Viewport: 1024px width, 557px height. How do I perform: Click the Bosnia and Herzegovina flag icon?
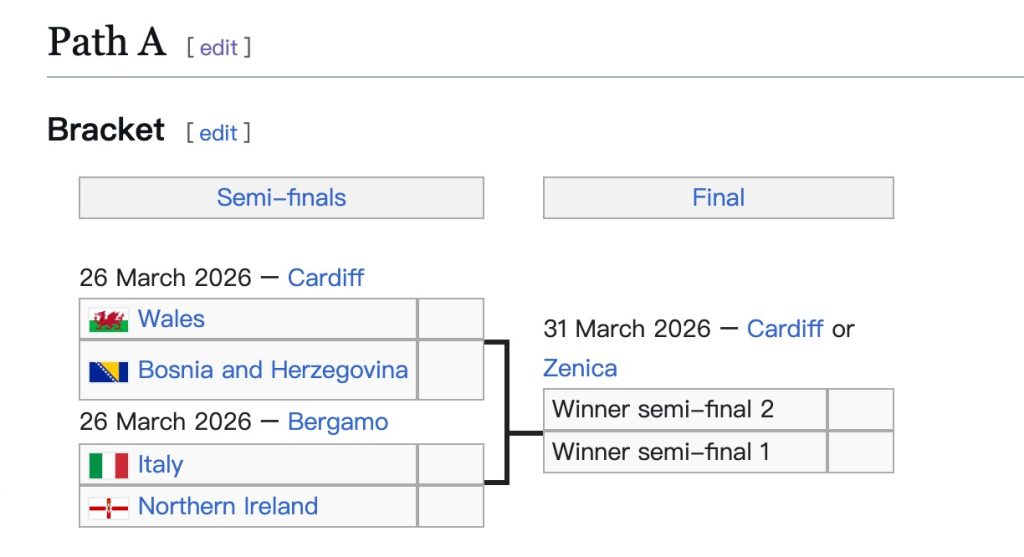[108, 371]
